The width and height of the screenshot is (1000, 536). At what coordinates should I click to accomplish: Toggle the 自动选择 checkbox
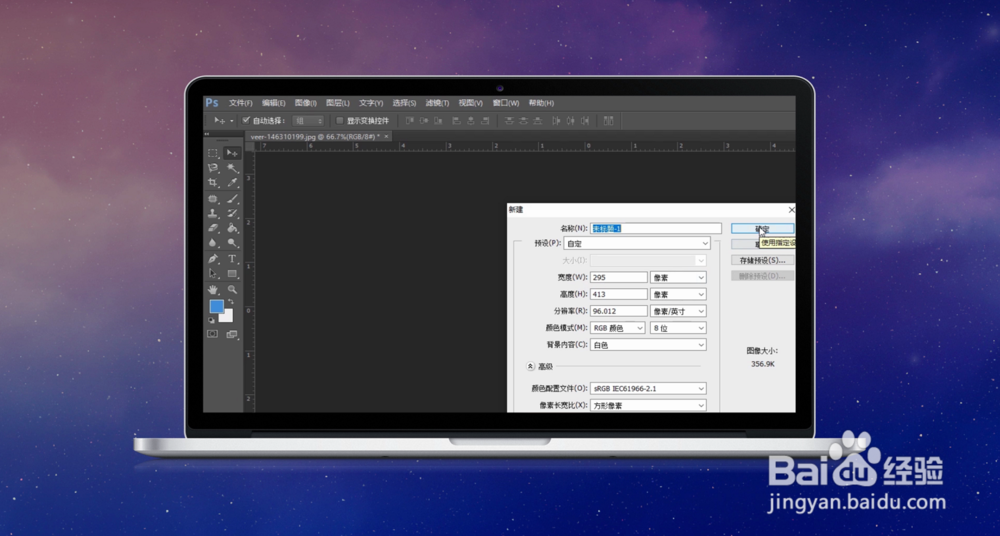coord(246,121)
